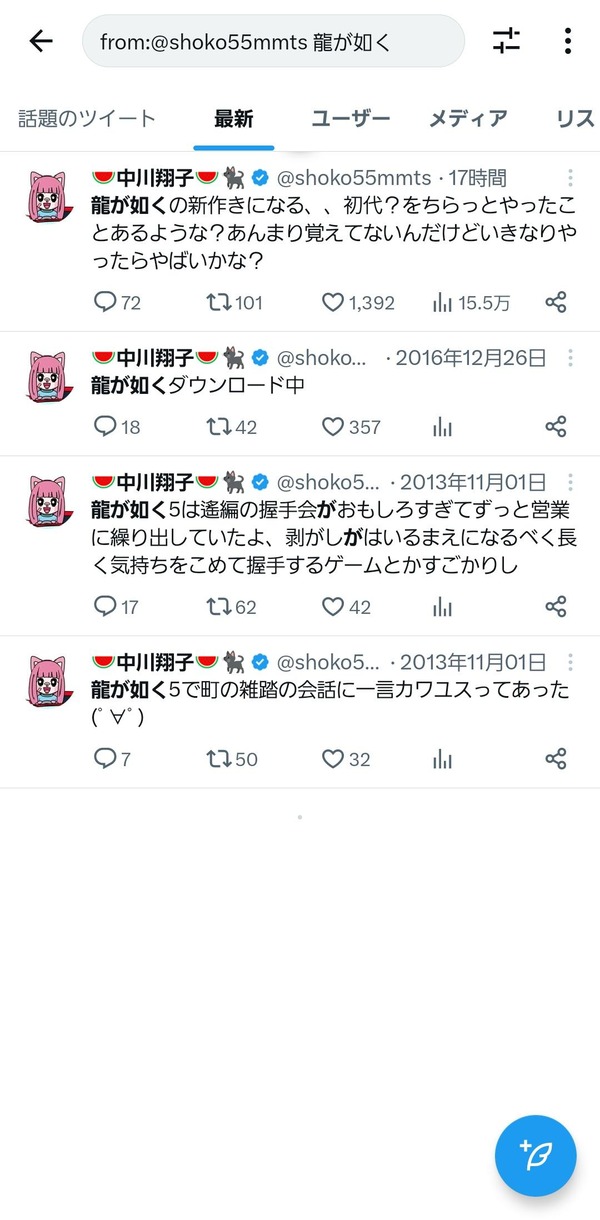Open @shoko55mmts handle on the first tweet
The height and width of the screenshot is (1220, 600).
click(355, 179)
